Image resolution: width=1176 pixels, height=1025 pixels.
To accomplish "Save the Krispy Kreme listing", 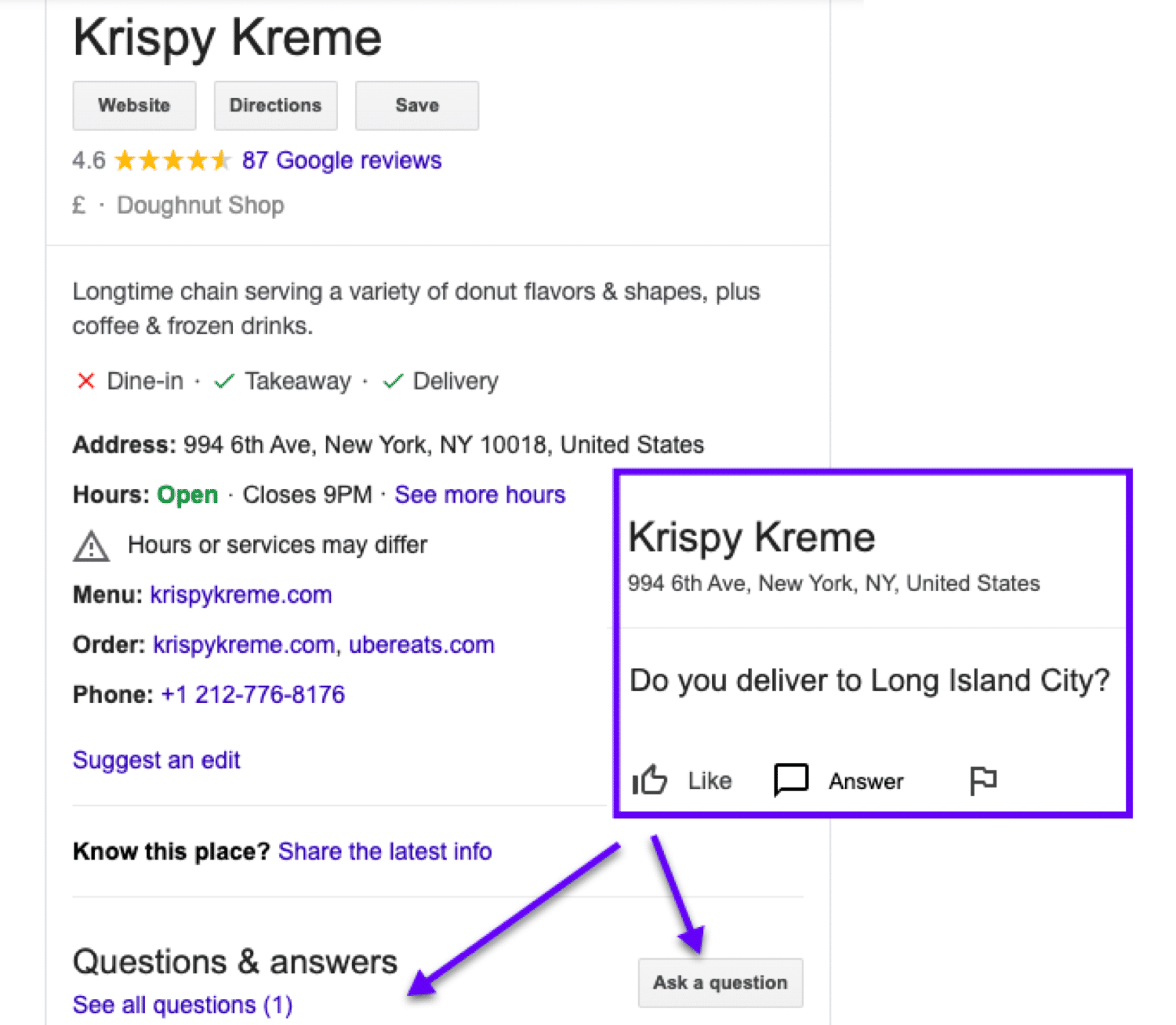I will click(416, 105).
